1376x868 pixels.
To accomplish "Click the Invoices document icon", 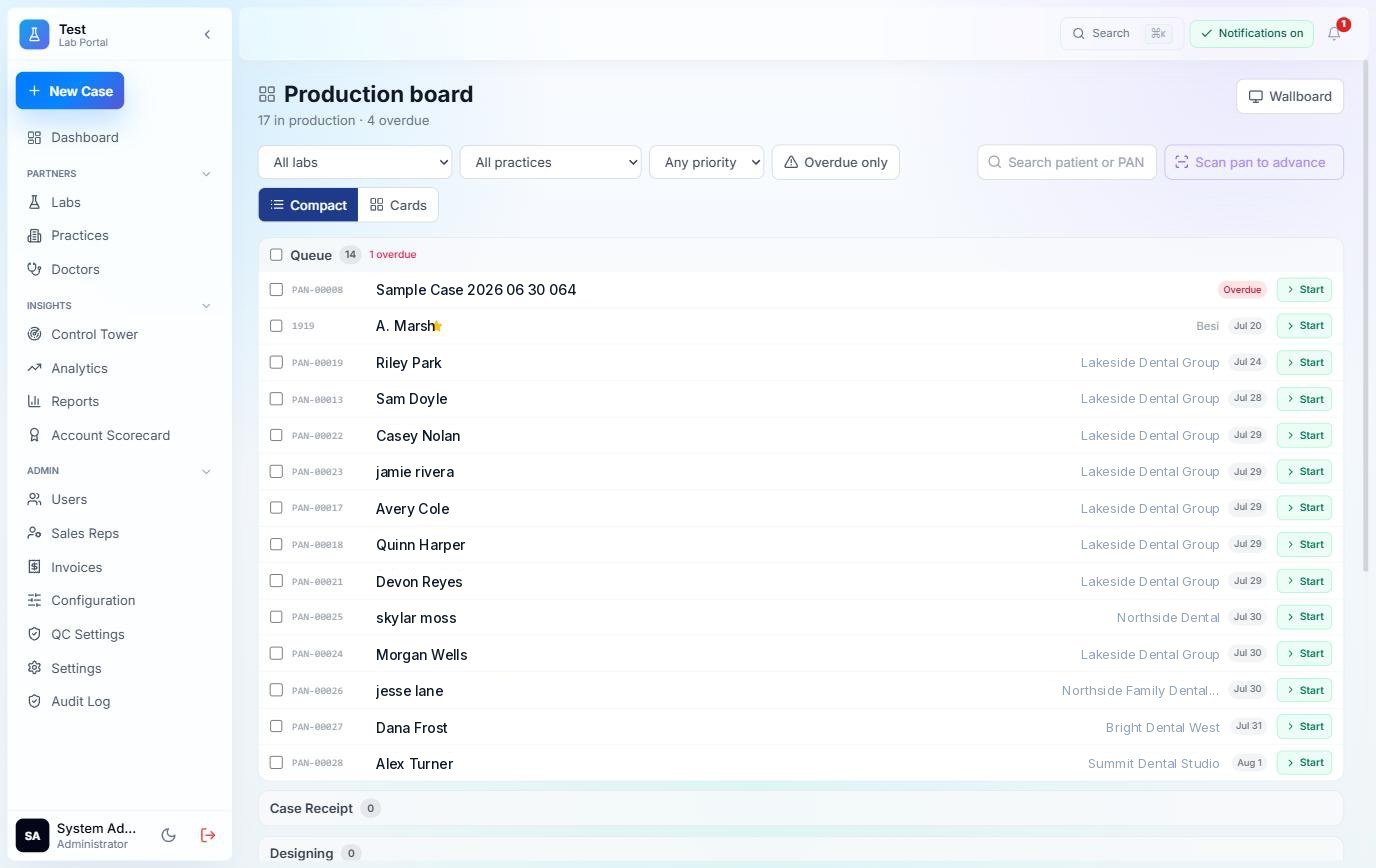I will pyautogui.click(x=34, y=567).
